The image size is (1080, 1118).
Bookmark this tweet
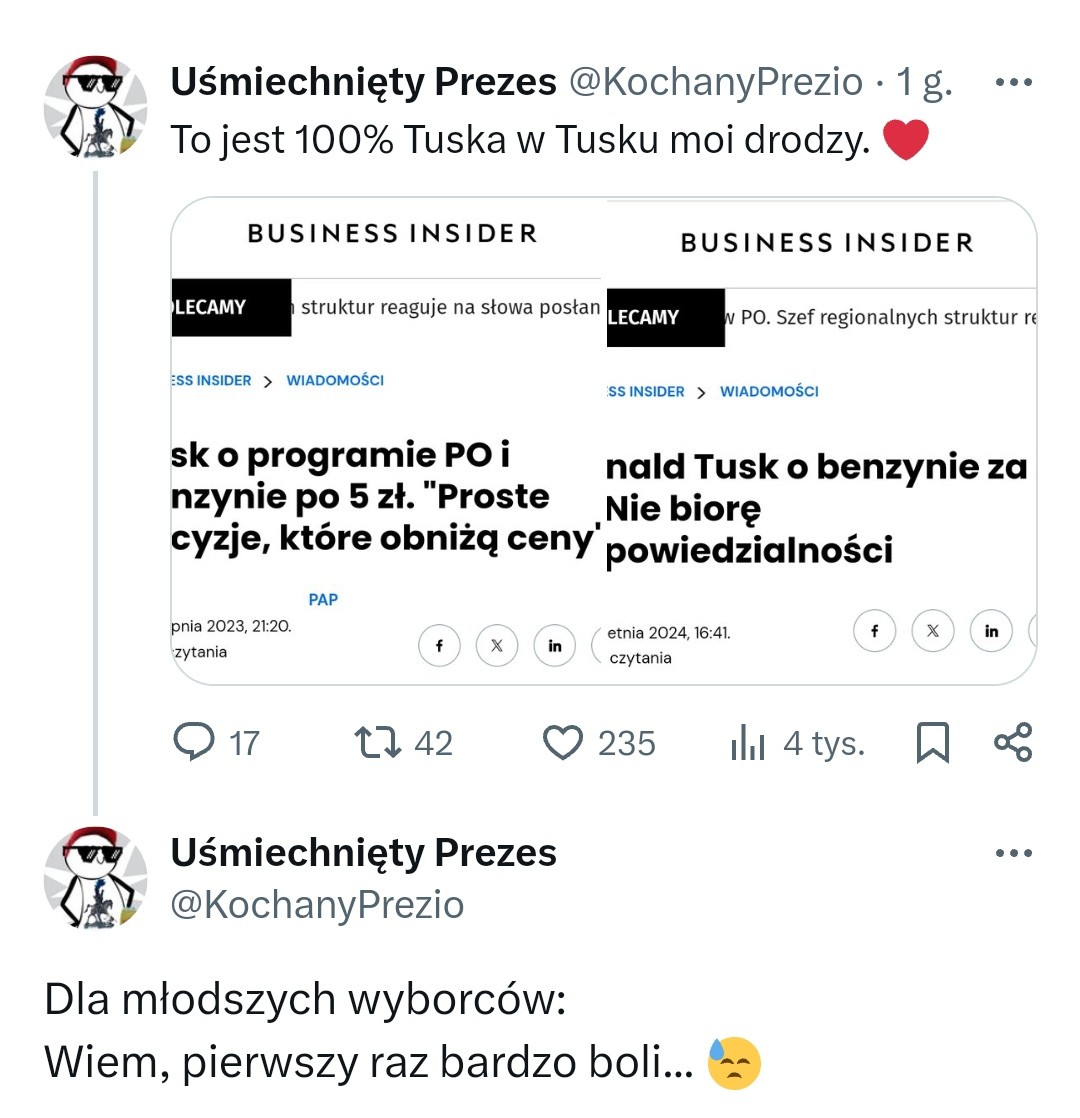pos(932,742)
